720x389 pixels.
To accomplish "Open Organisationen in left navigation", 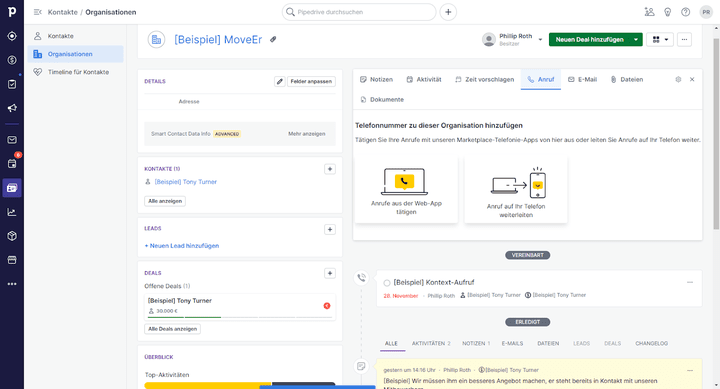I will tap(75, 54).
